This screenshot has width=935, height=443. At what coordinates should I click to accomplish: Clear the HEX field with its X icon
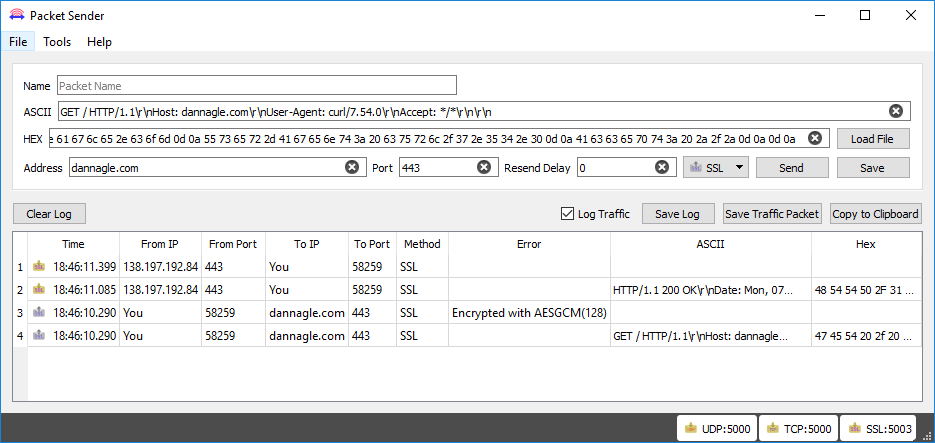(815, 138)
